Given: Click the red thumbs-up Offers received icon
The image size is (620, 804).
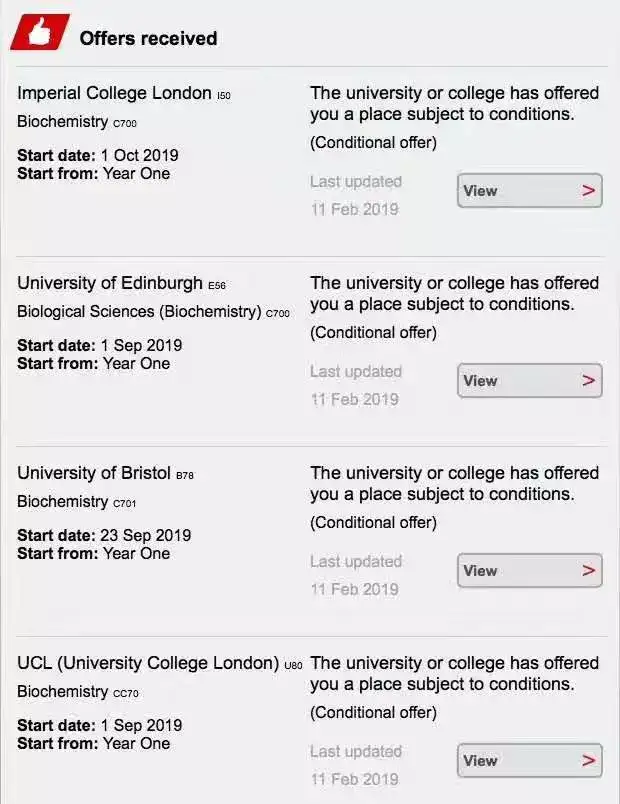Looking at the screenshot, I should point(39,33).
